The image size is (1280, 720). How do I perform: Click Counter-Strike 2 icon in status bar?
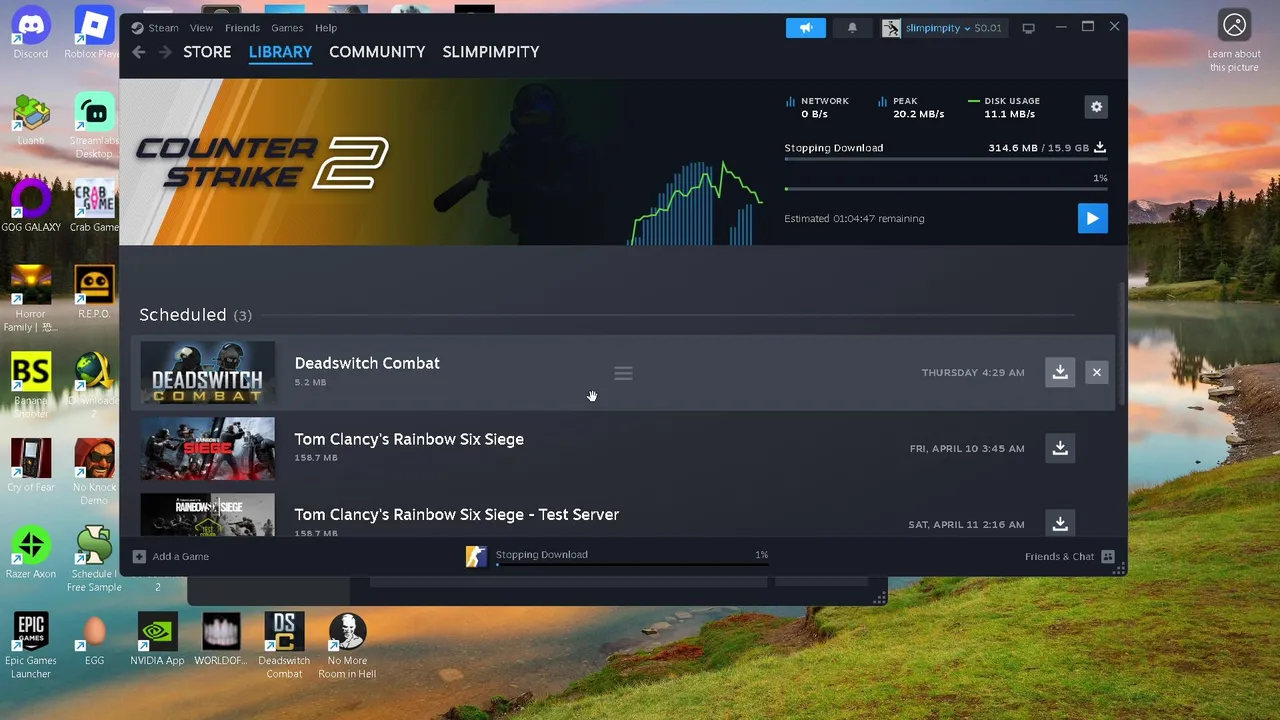476,556
